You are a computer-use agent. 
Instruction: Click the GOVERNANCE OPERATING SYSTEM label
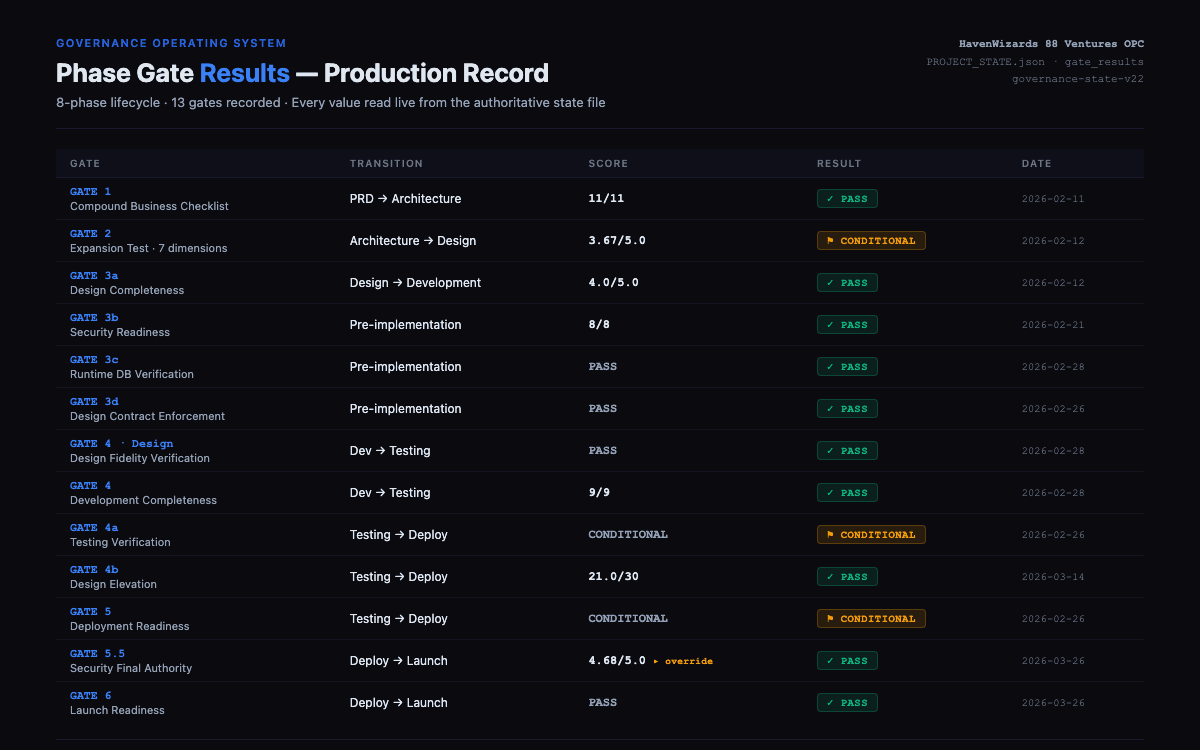[x=171, y=43]
